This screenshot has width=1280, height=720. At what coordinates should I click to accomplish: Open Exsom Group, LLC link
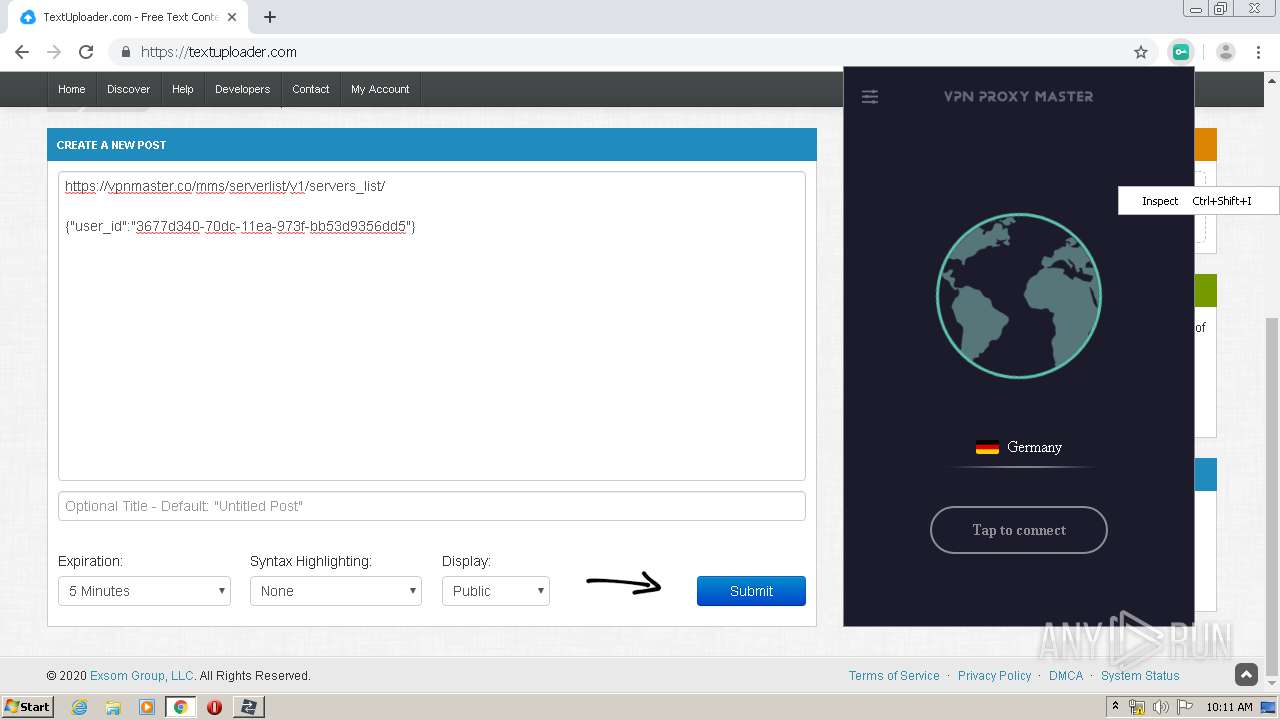[142, 676]
